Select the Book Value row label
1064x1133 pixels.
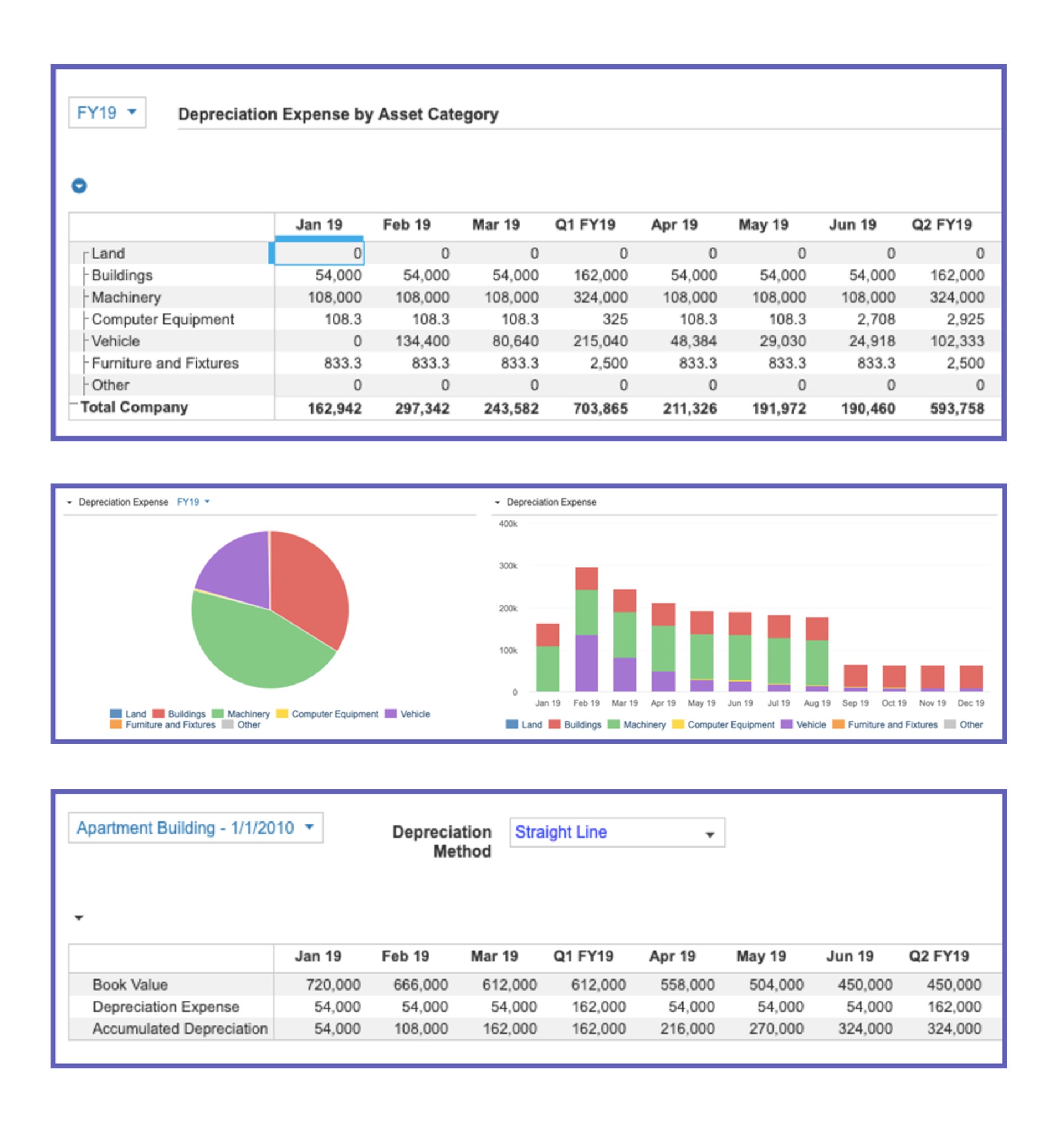tap(130, 985)
